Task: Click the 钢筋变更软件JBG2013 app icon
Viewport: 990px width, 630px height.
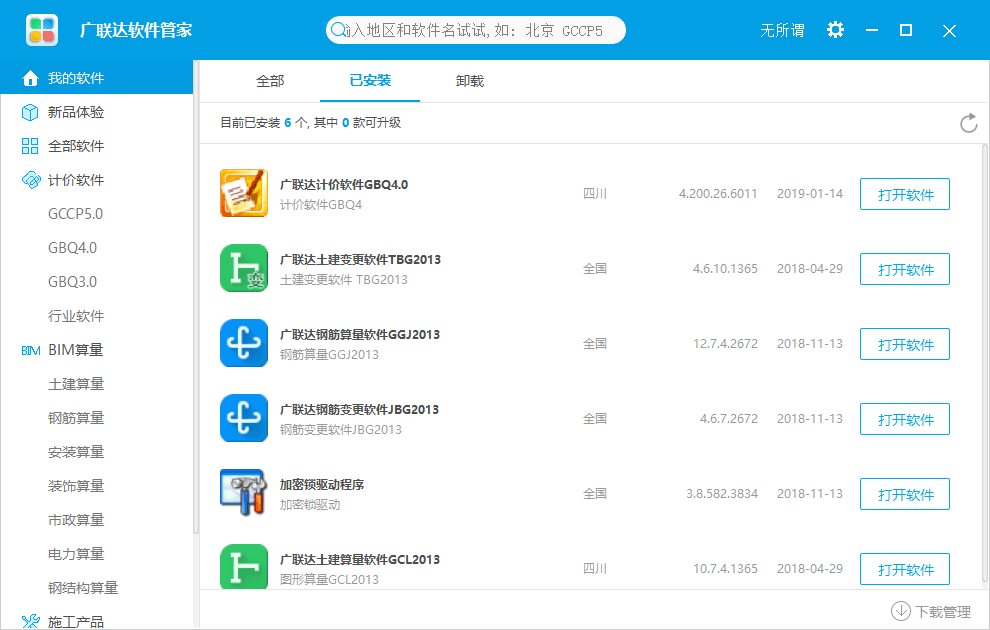Action: [x=244, y=419]
